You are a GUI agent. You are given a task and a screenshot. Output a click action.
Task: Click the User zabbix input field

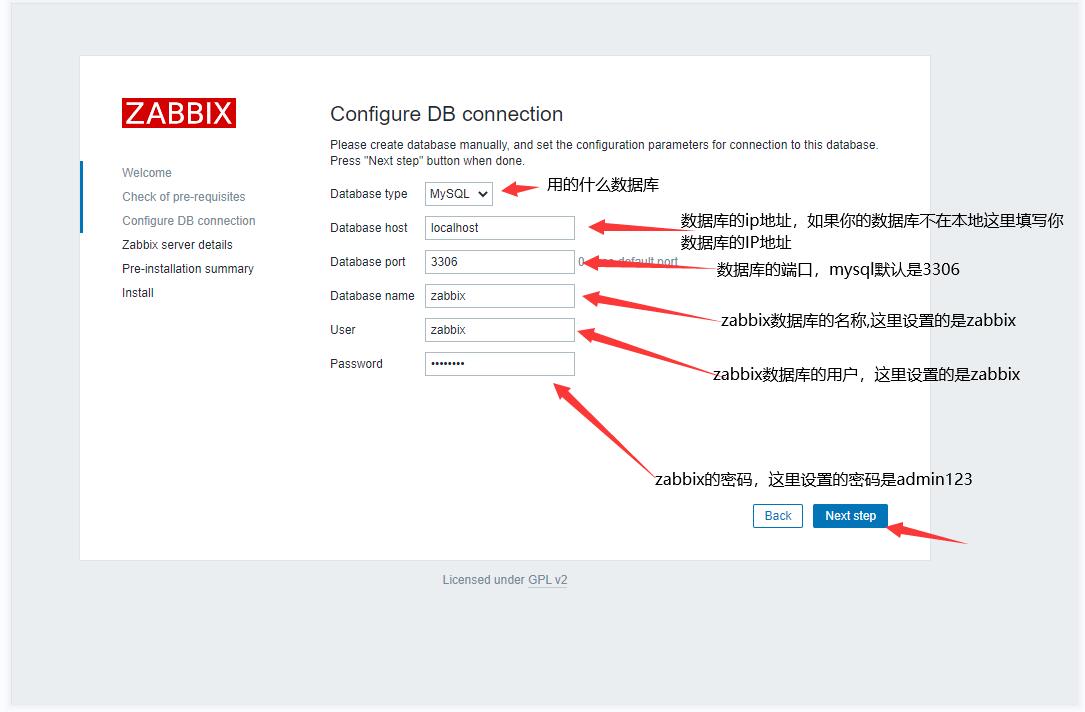point(500,329)
